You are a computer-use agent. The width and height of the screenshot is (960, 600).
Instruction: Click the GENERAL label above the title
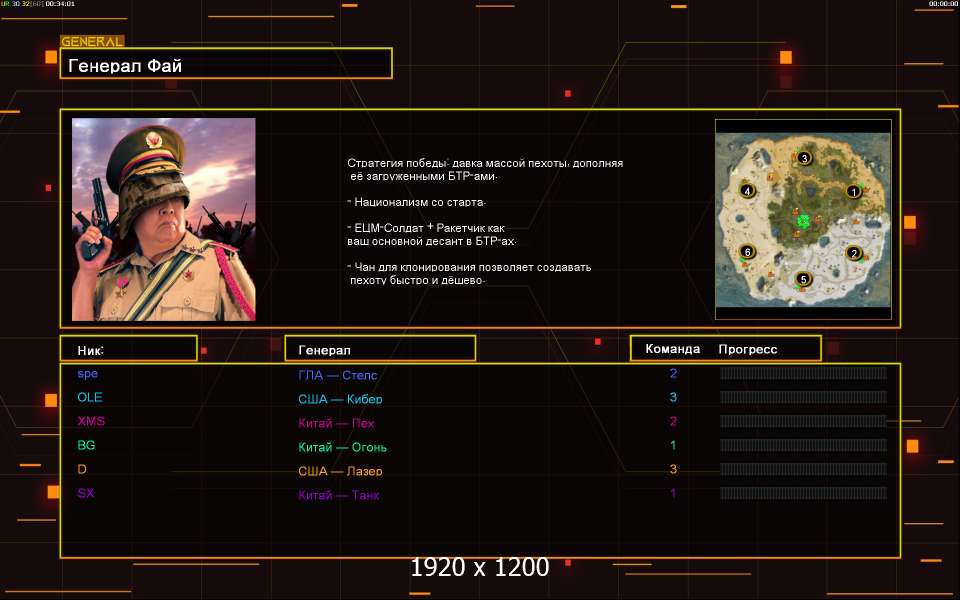pyautogui.click(x=92, y=41)
